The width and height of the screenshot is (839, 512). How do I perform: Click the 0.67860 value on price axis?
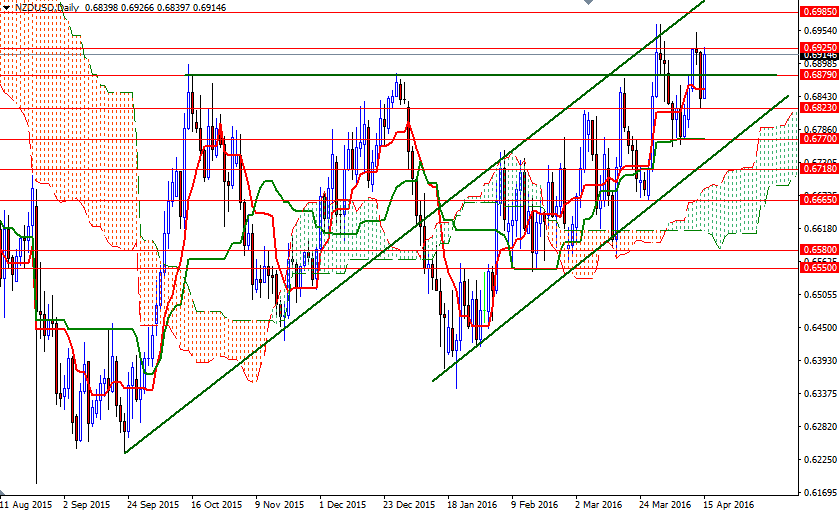pos(820,129)
